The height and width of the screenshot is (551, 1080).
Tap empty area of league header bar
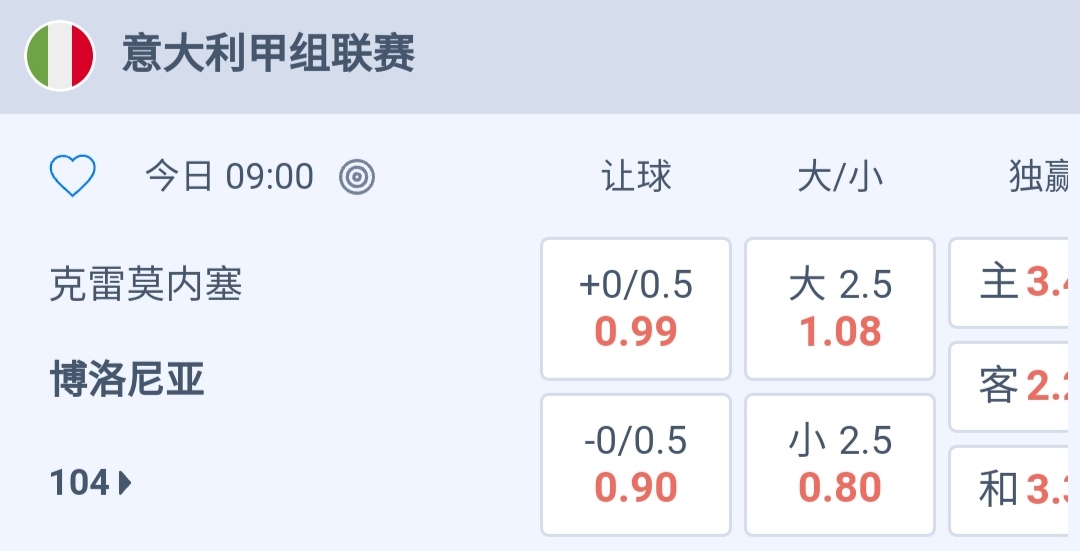coord(750,56)
